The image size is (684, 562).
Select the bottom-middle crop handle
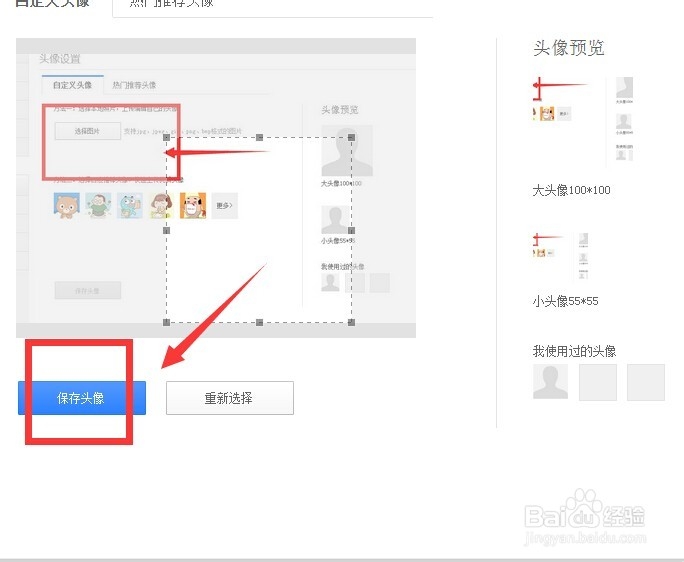tap(260, 322)
